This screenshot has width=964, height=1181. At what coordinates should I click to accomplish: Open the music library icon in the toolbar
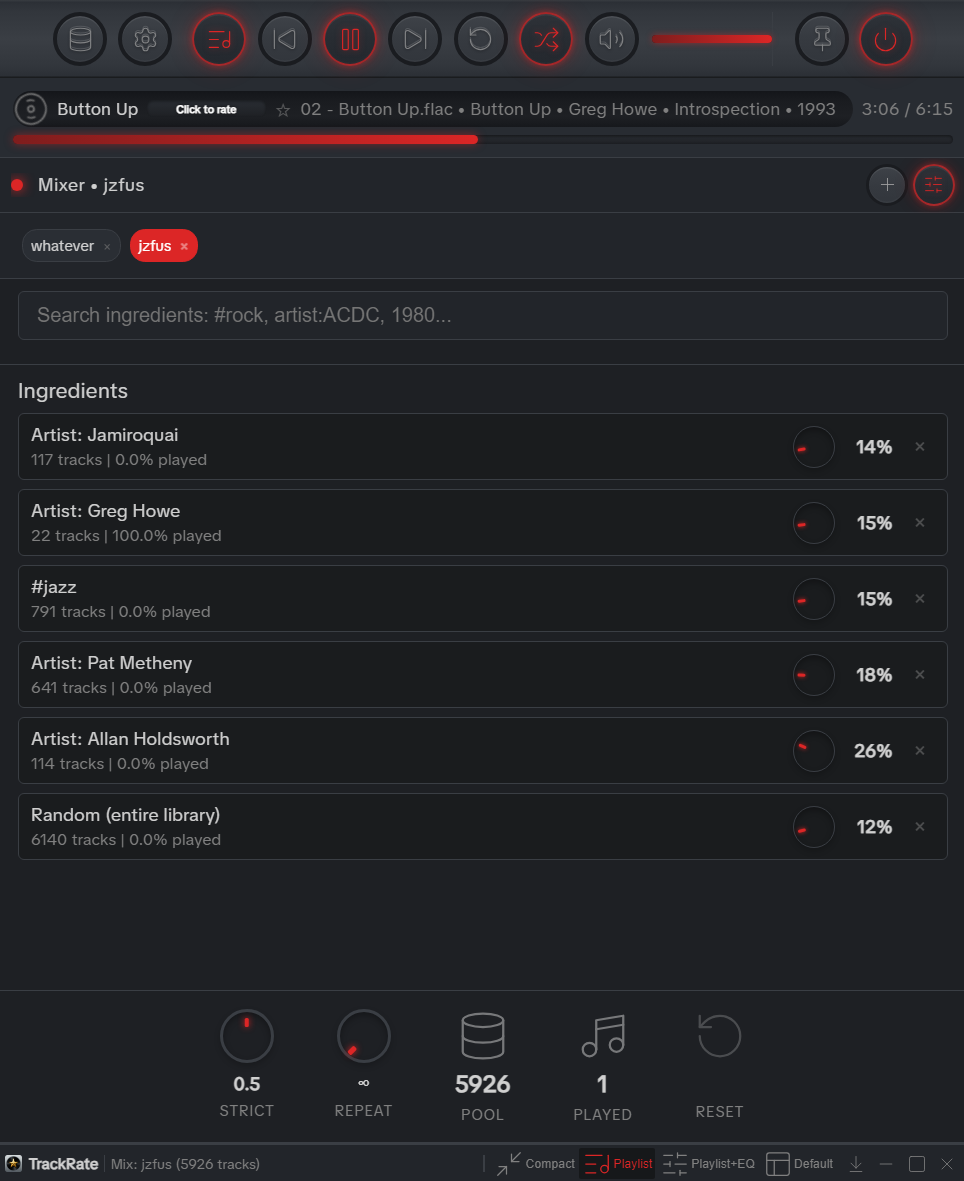tap(80, 39)
